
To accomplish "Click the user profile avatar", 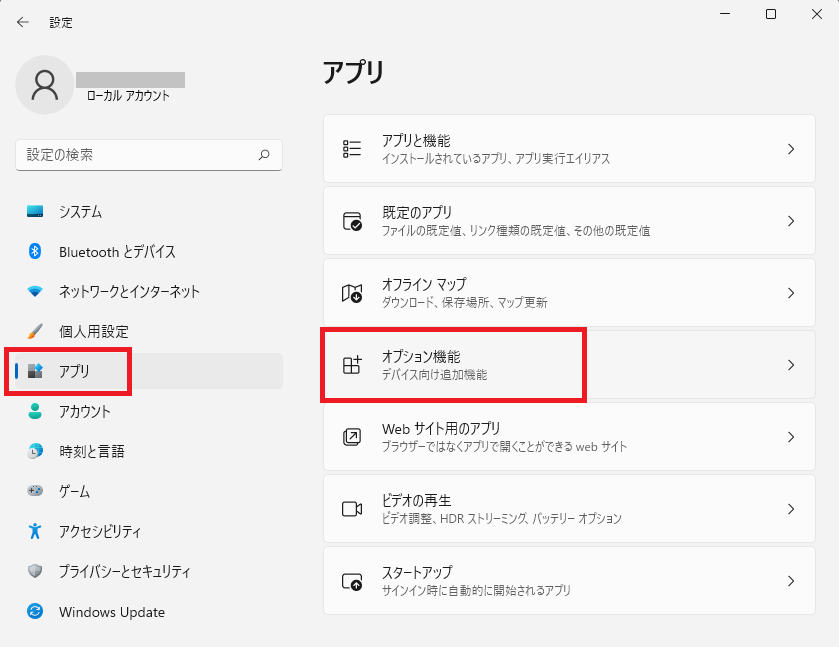I will 45,85.
